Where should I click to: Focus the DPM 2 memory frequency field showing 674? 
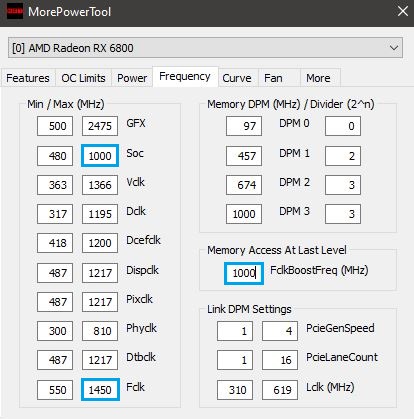coord(244,185)
